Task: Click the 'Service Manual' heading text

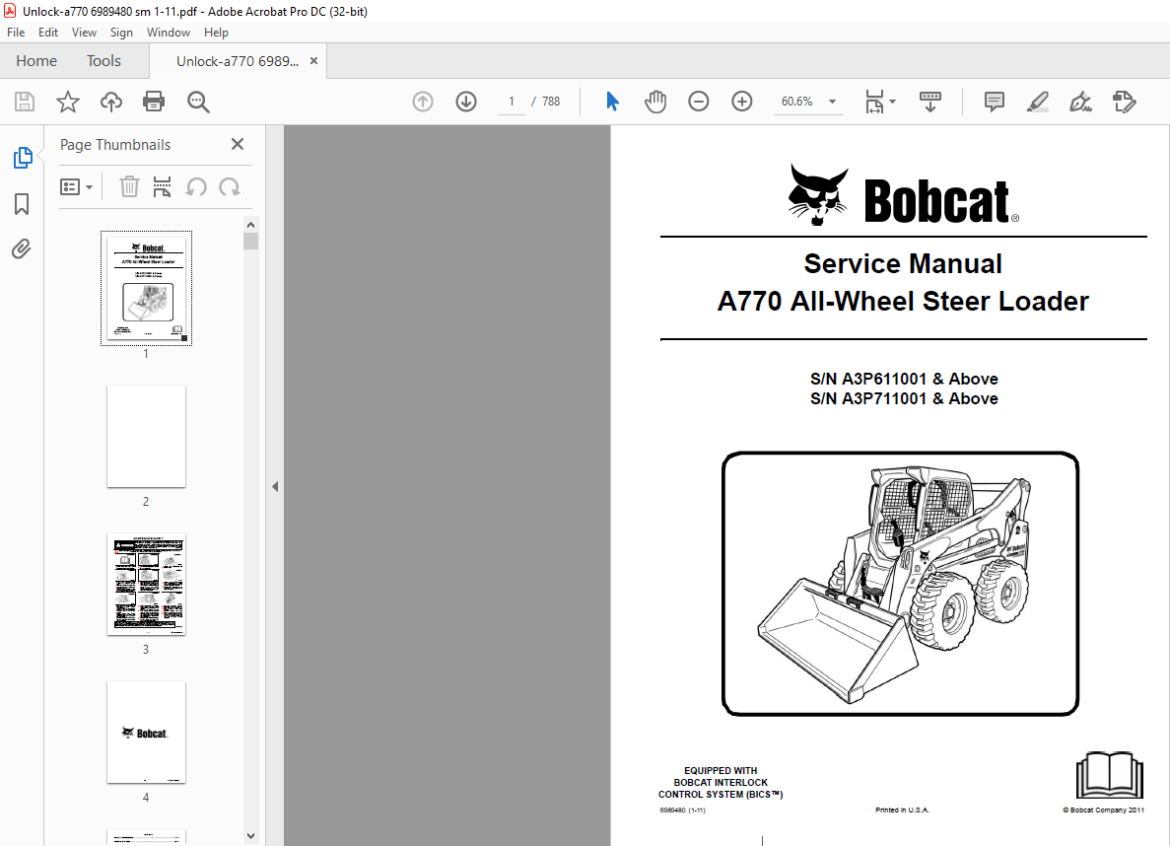Action: coord(903,264)
